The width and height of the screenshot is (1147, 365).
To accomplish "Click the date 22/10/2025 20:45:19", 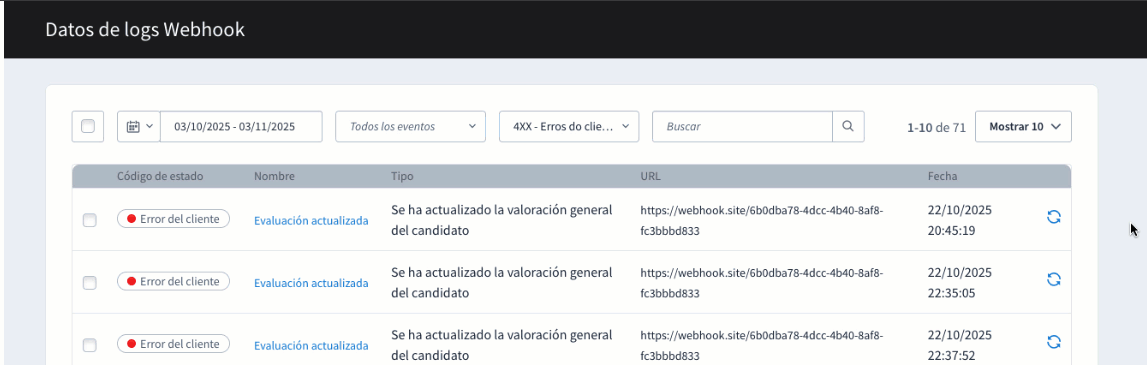I will pyautogui.click(x=960, y=220).
